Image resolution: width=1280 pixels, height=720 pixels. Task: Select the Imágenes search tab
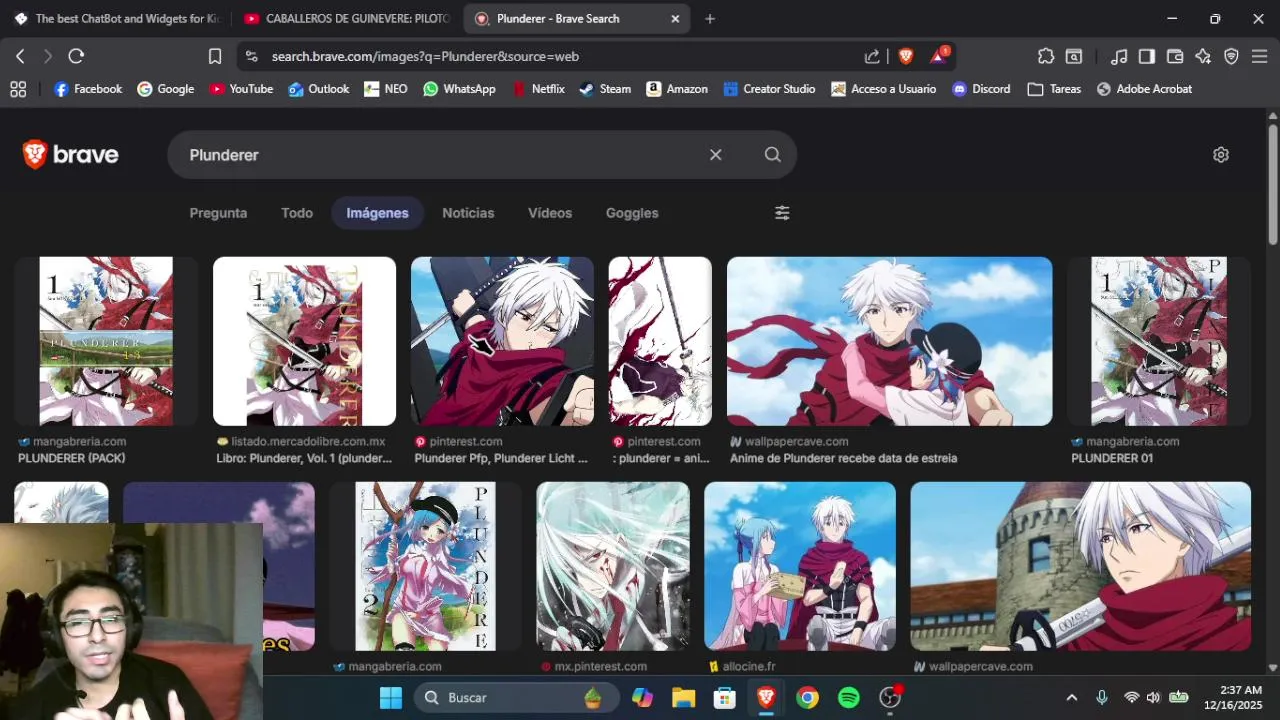click(x=377, y=213)
